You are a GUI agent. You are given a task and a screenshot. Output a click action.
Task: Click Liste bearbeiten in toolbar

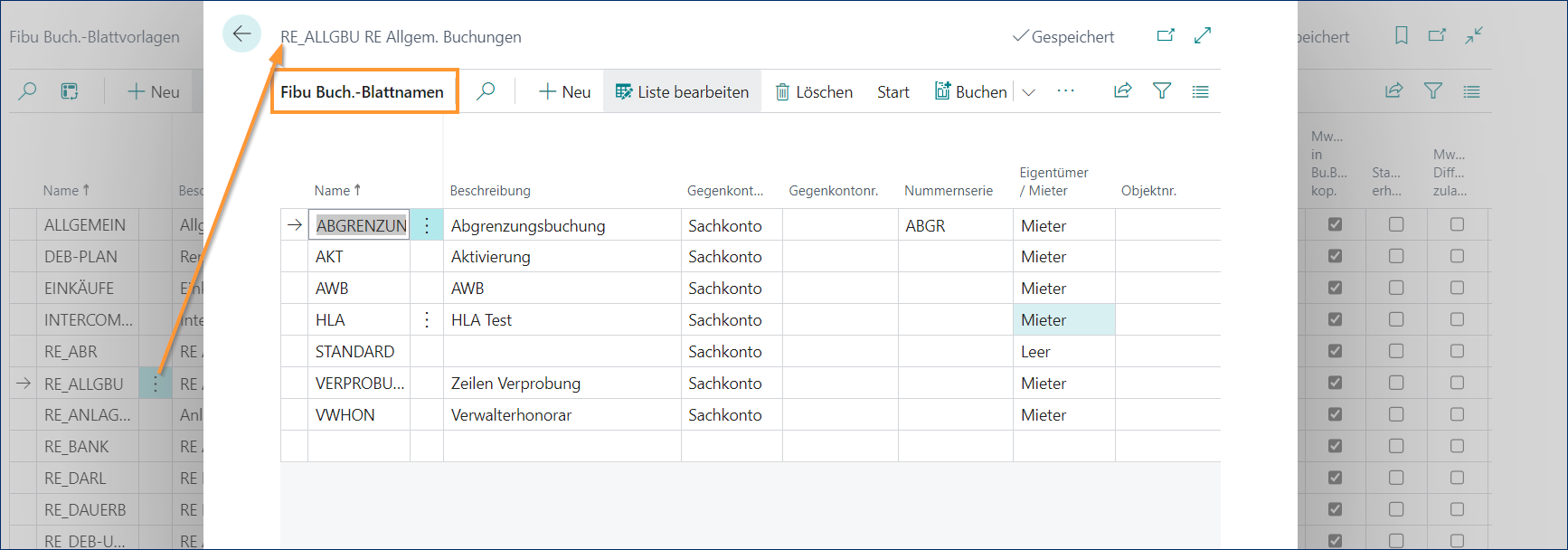pos(683,92)
